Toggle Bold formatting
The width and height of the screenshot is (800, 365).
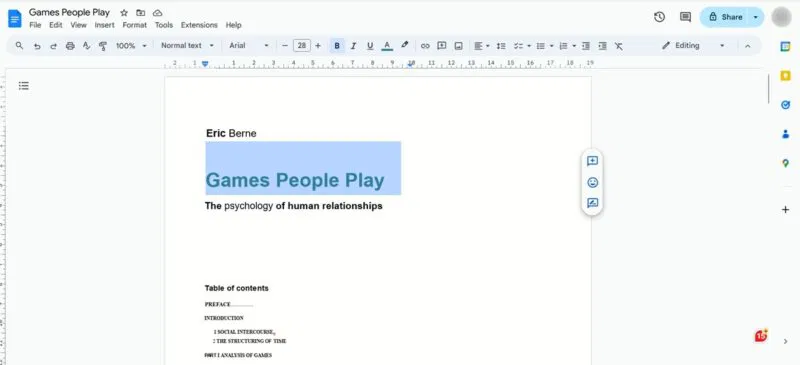point(337,46)
